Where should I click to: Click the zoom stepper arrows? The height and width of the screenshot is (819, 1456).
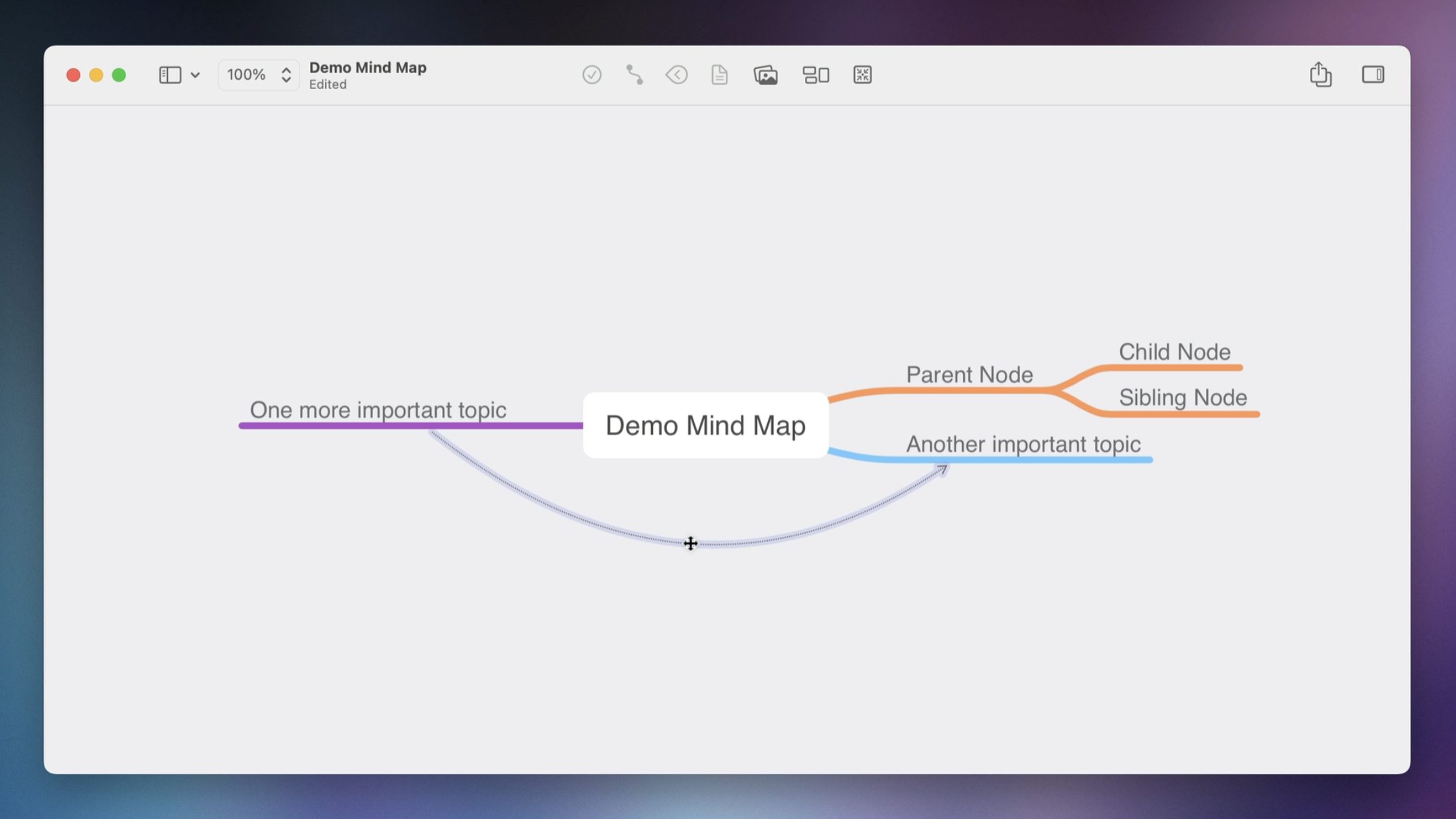286,74
